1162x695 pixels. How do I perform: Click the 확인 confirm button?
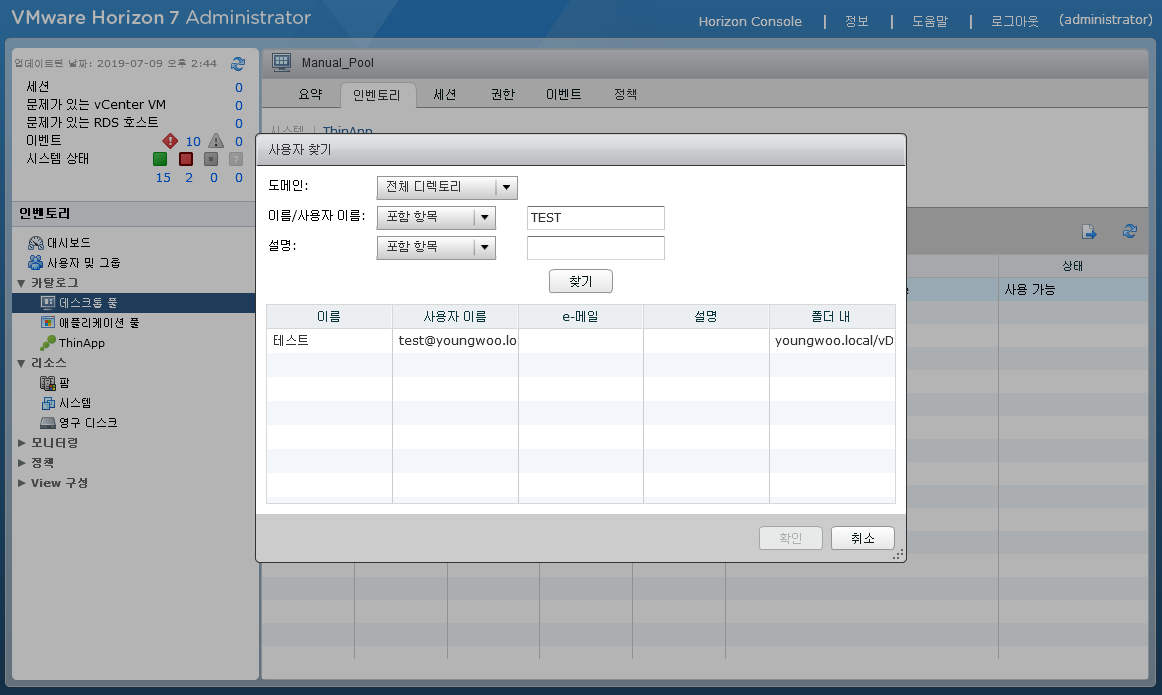pos(791,538)
